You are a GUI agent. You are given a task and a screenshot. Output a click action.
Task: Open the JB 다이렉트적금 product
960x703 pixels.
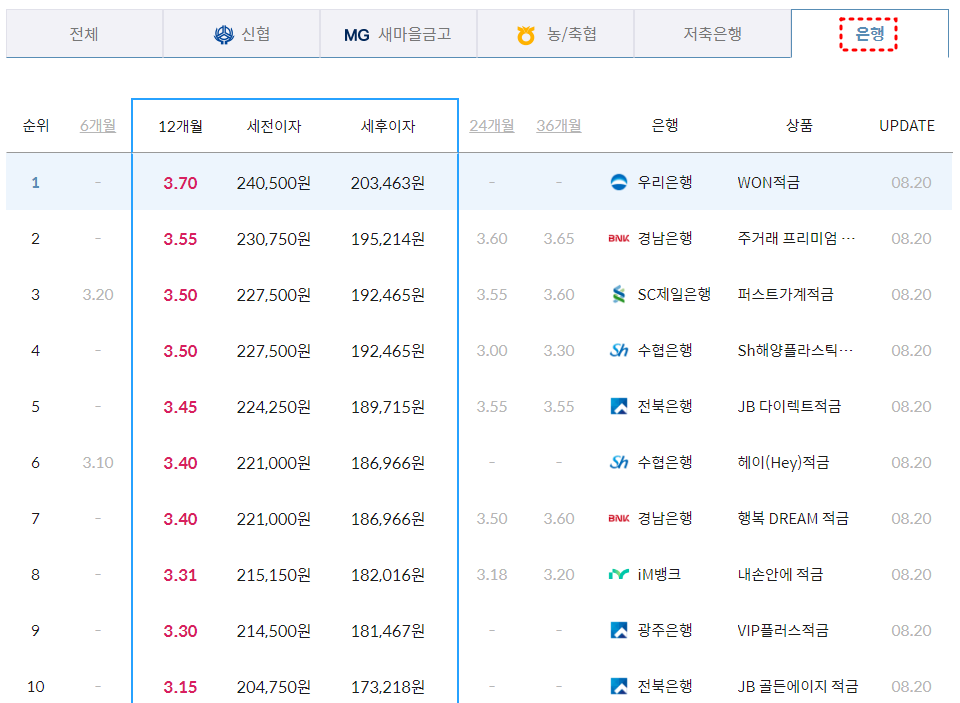[x=789, y=407]
